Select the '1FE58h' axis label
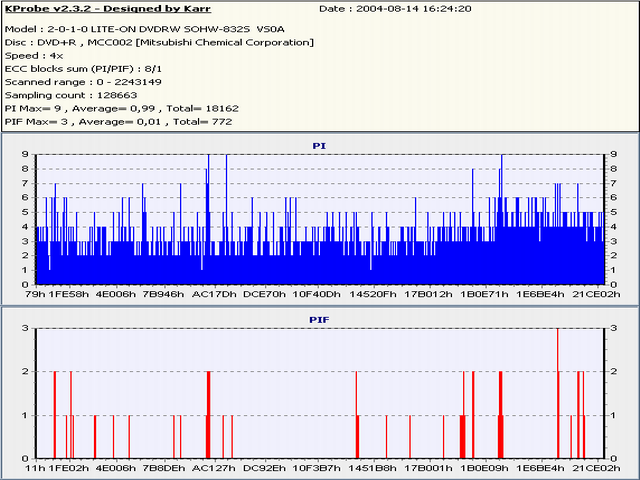Screen dimensions: 640x480 pos(69,294)
